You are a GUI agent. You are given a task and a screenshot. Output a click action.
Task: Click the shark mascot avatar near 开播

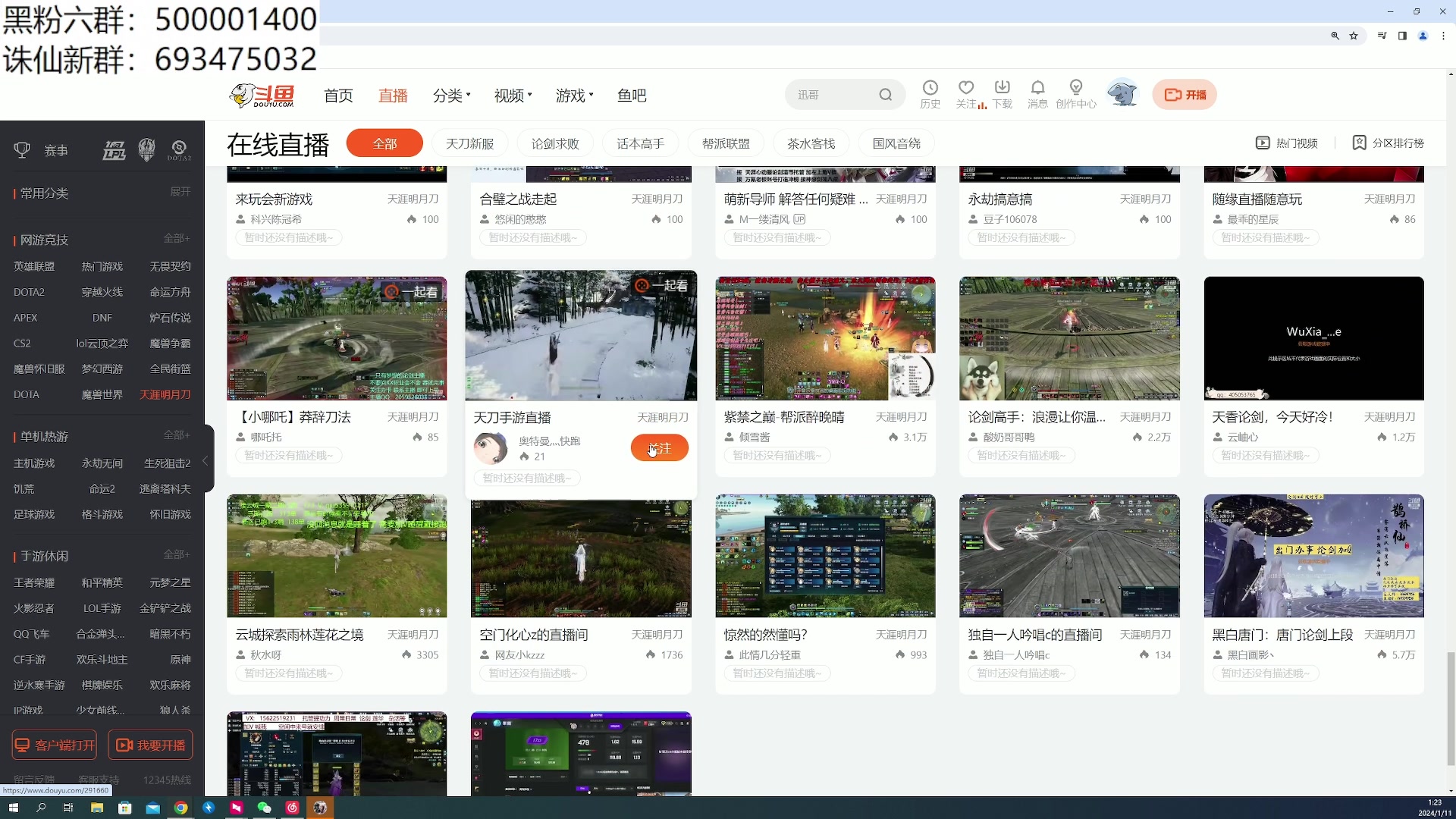pos(1122,93)
